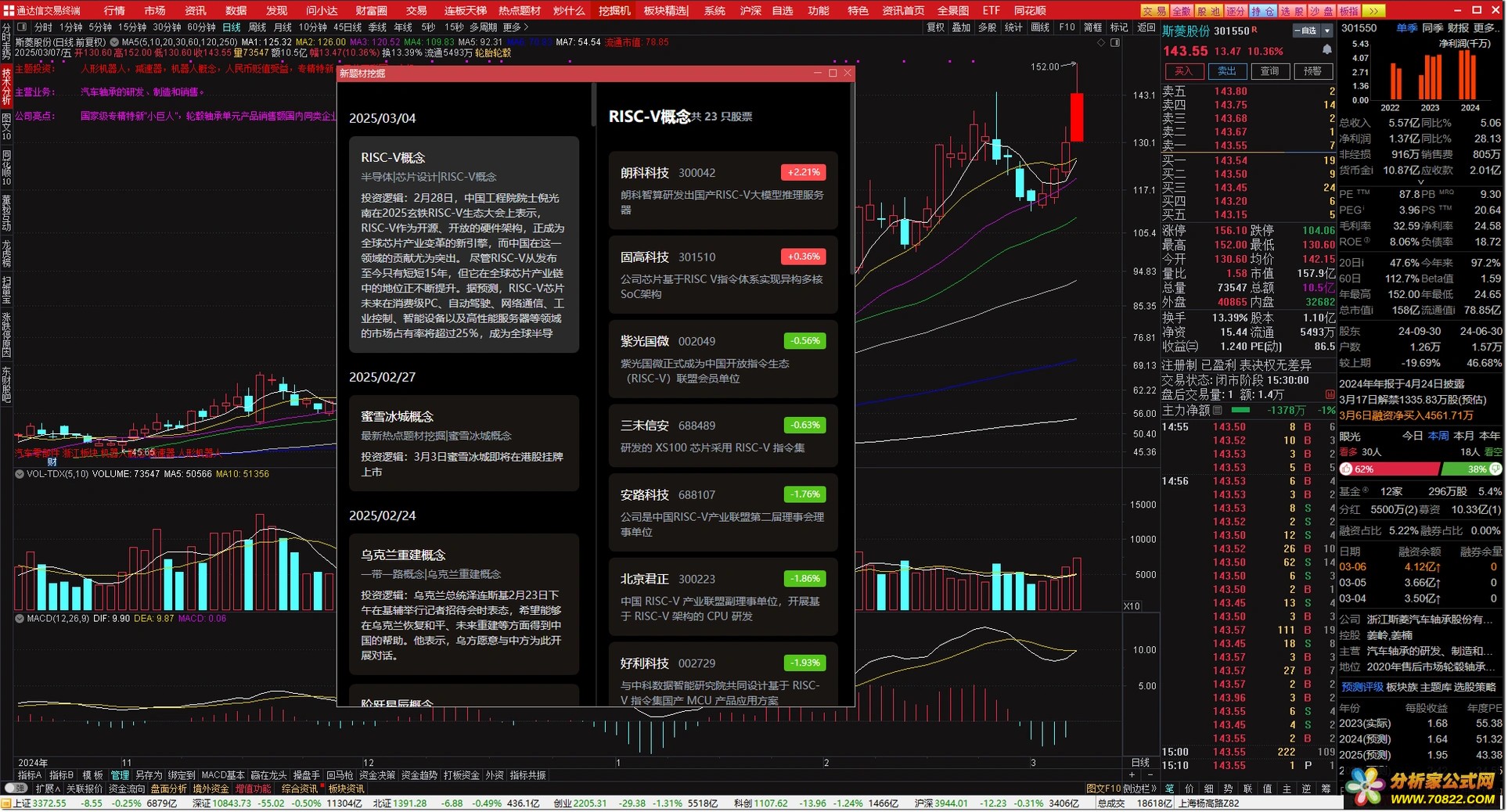1508x812 pixels.
Task: Click the 板指 toolbar button
Action: [x=1348, y=11]
